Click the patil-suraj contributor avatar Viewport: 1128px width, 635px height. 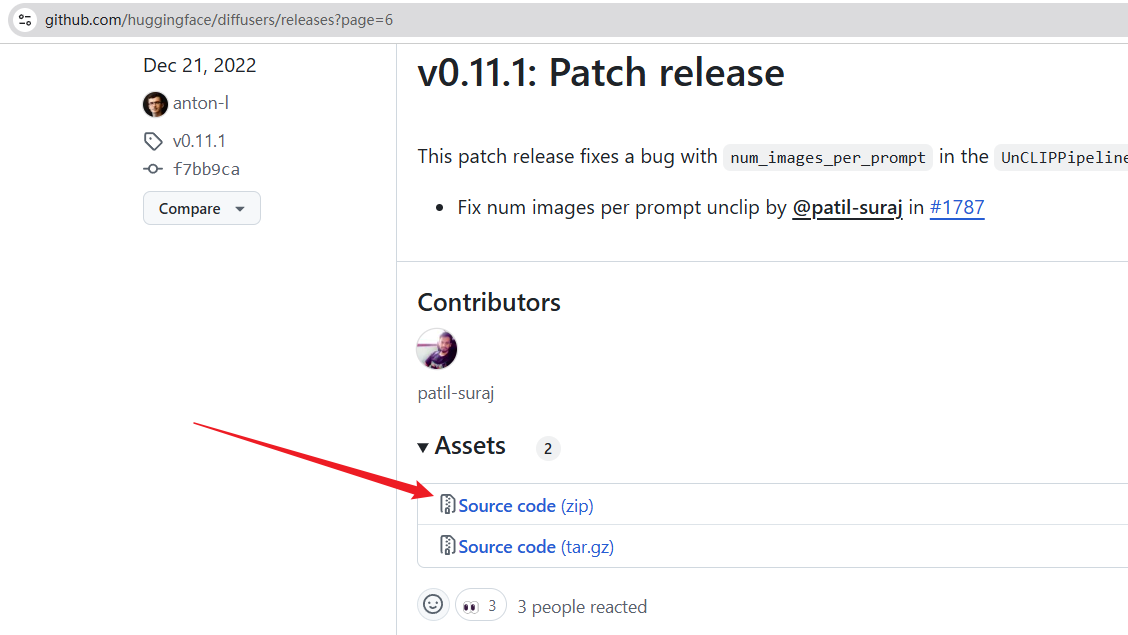click(437, 349)
